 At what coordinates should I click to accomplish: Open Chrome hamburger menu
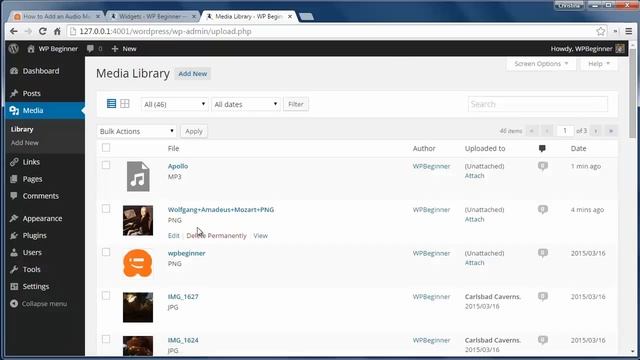coord(629,31)
